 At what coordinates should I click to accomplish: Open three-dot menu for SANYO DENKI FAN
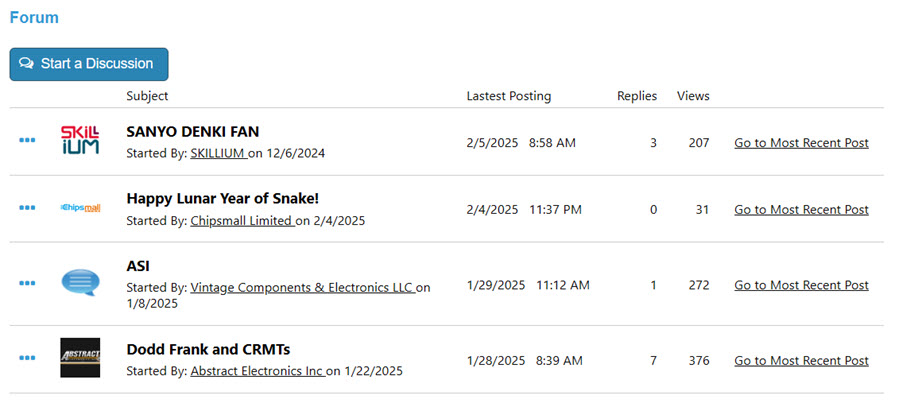pos(27,141)
